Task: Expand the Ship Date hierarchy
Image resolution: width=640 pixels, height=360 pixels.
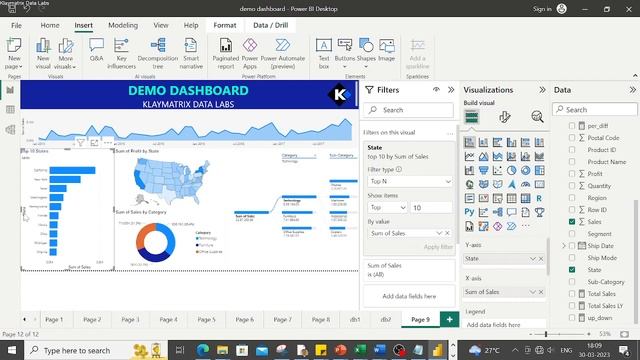Action: (564, 246)
